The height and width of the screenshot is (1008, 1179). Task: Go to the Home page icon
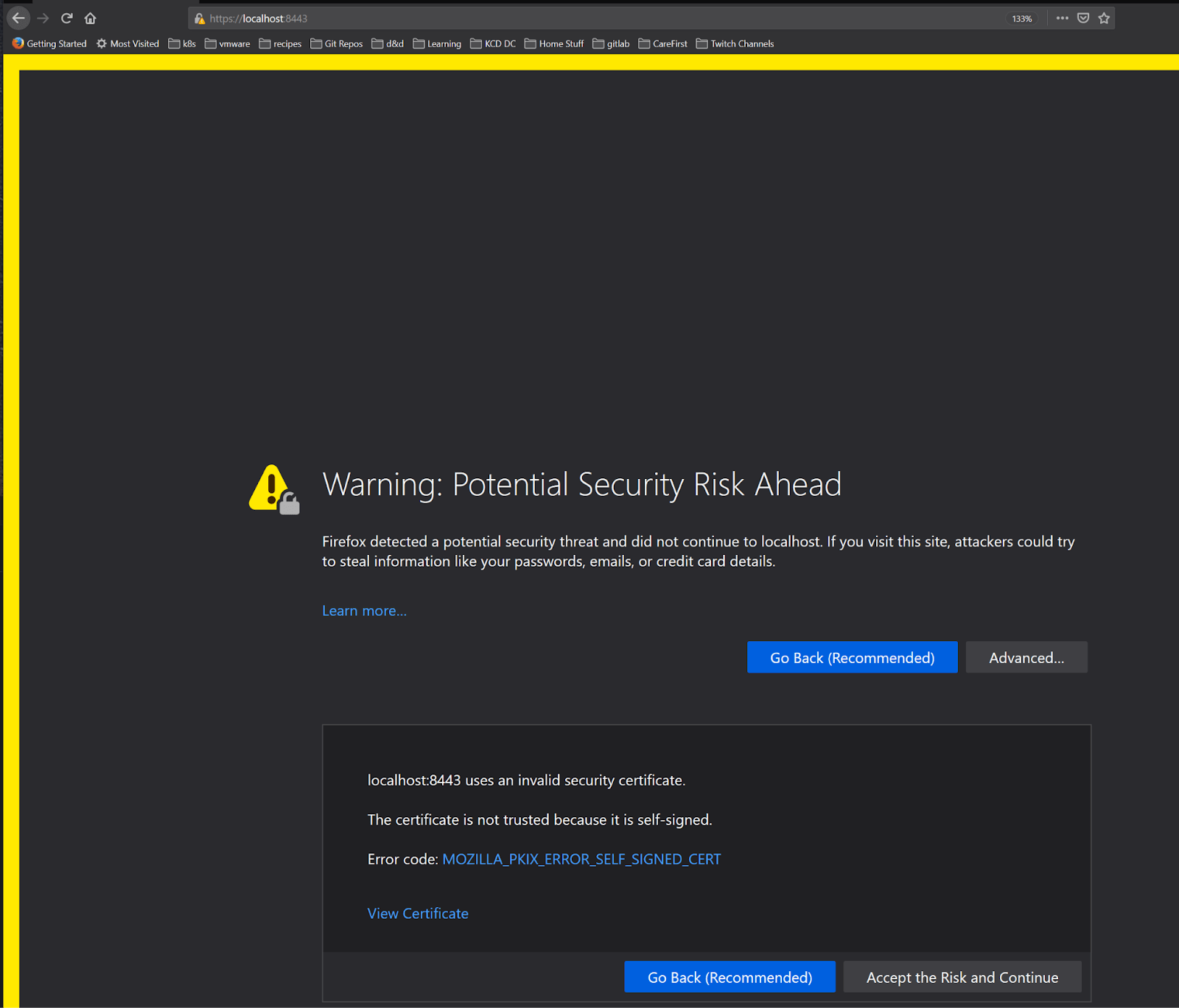click(90, 18)
